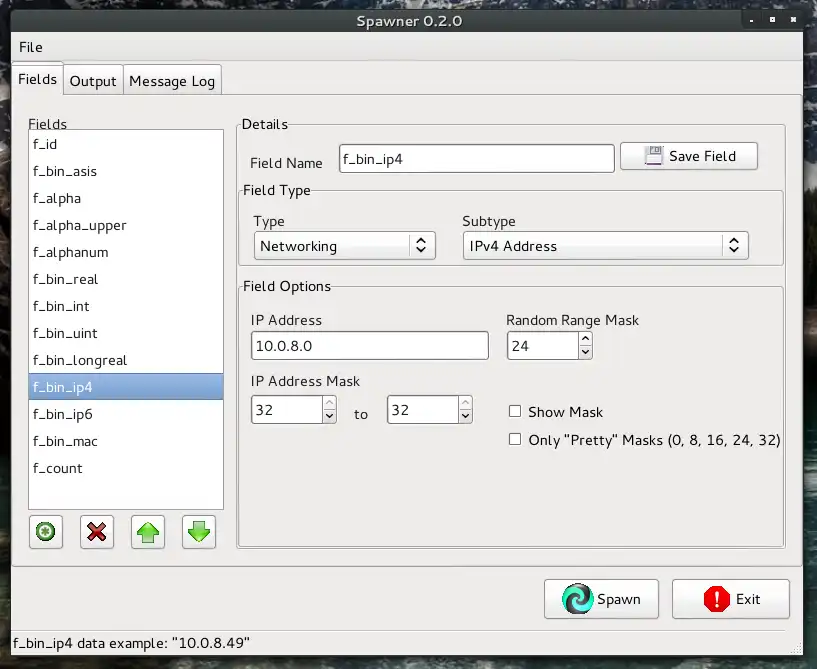Toggle Only "Pretty" Masks checkbox

point(515,439)
